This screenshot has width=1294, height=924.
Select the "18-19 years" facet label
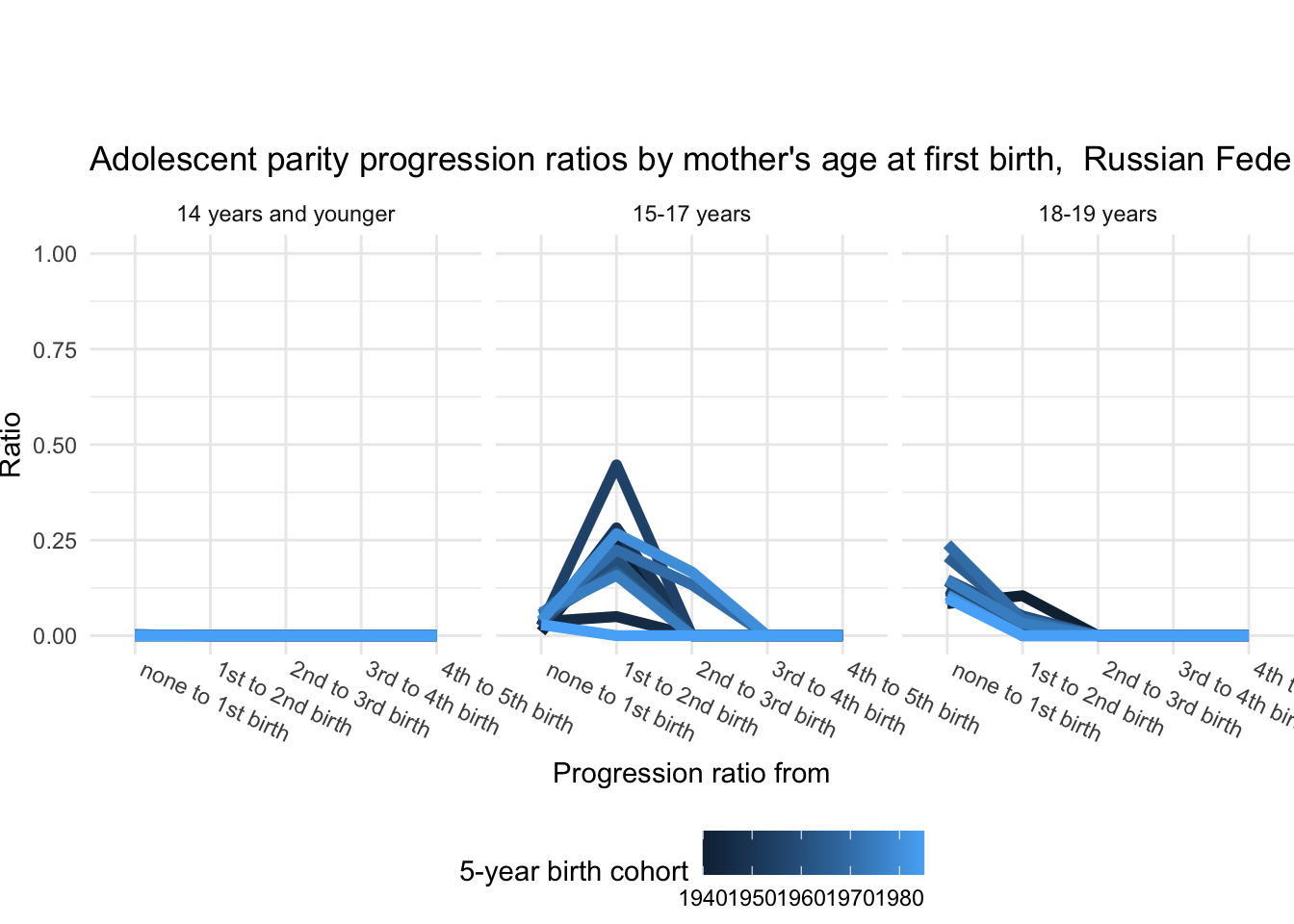pyautogui.click(x=1098, y=214)
